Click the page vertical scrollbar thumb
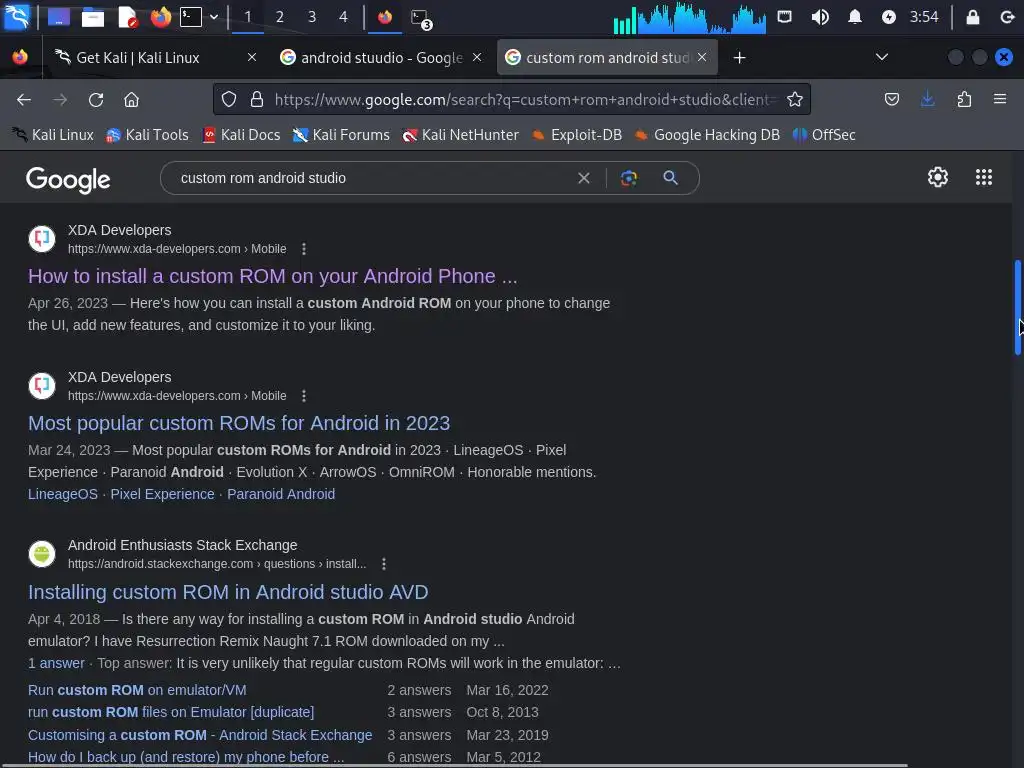This screenshot has height=768, width=1024. 1017,307
